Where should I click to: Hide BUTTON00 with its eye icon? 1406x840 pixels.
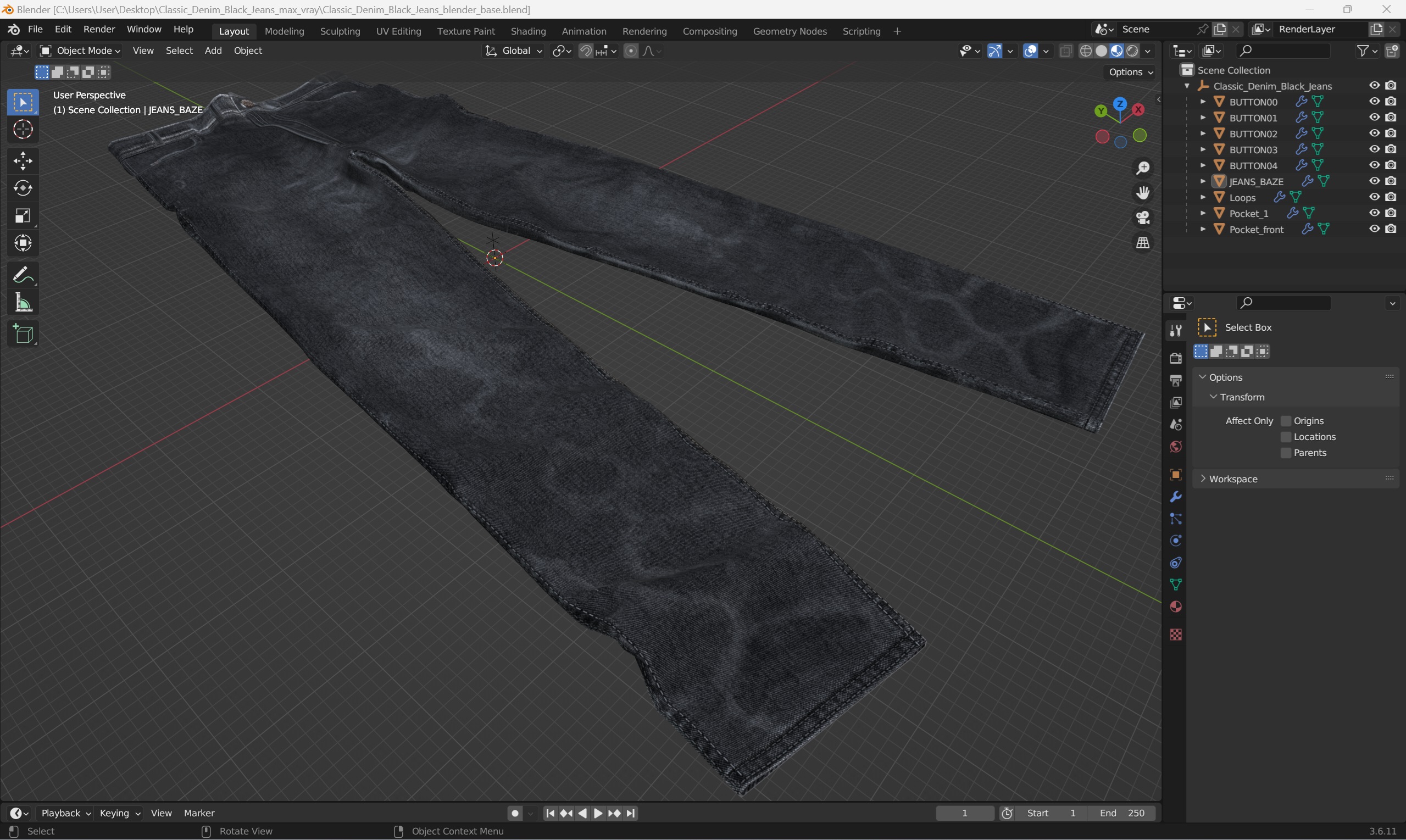pos(1374,101)
